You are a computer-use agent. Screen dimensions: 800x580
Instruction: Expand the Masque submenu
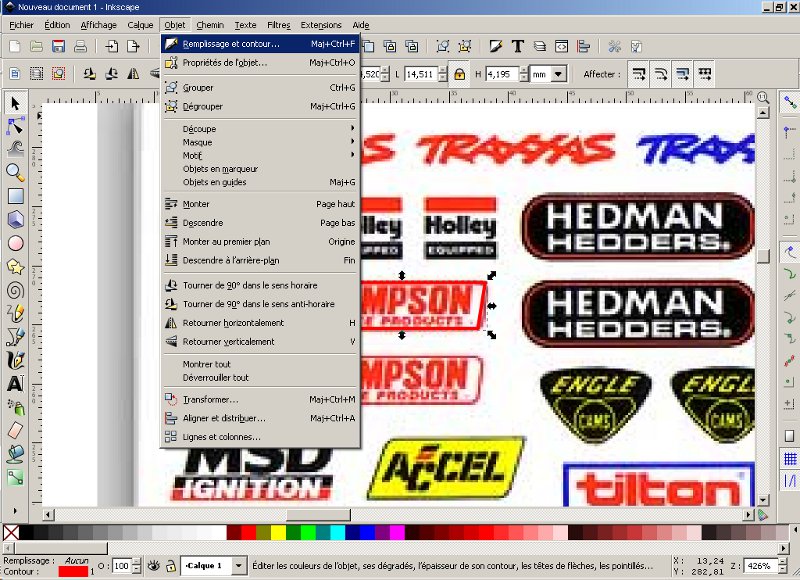[x=260, y=142]
